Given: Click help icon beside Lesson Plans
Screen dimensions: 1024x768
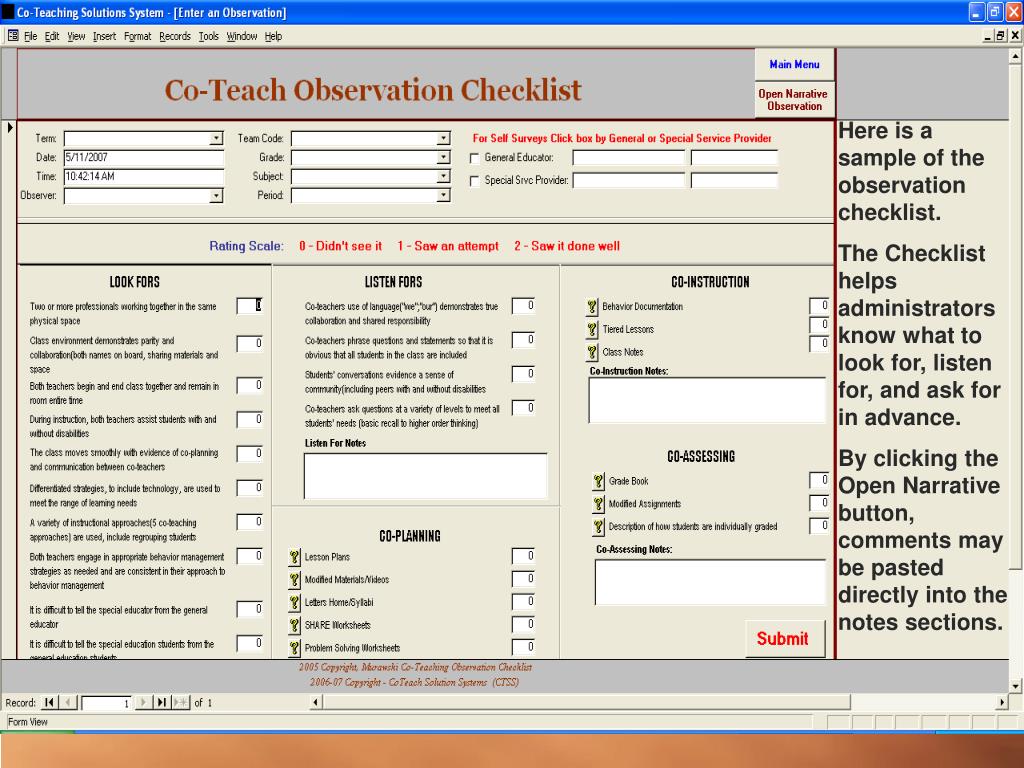Looking at the screenshot, I should pyautogui.click(x=295, y=557).
